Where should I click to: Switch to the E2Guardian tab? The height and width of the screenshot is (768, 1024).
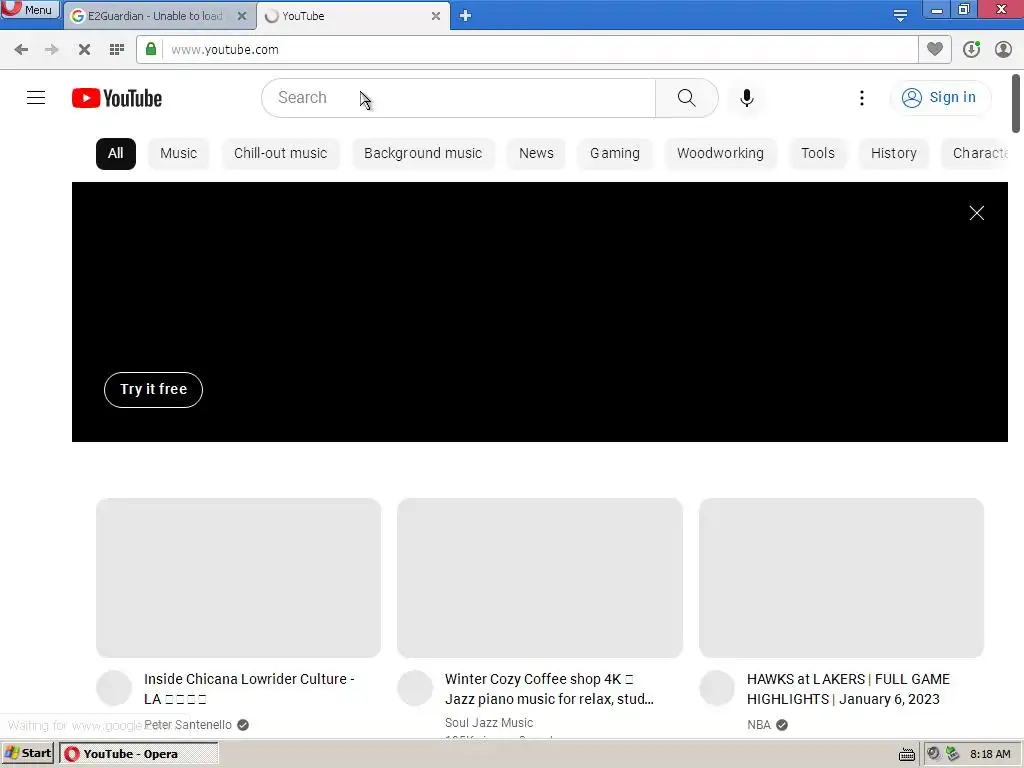[154, 16]
